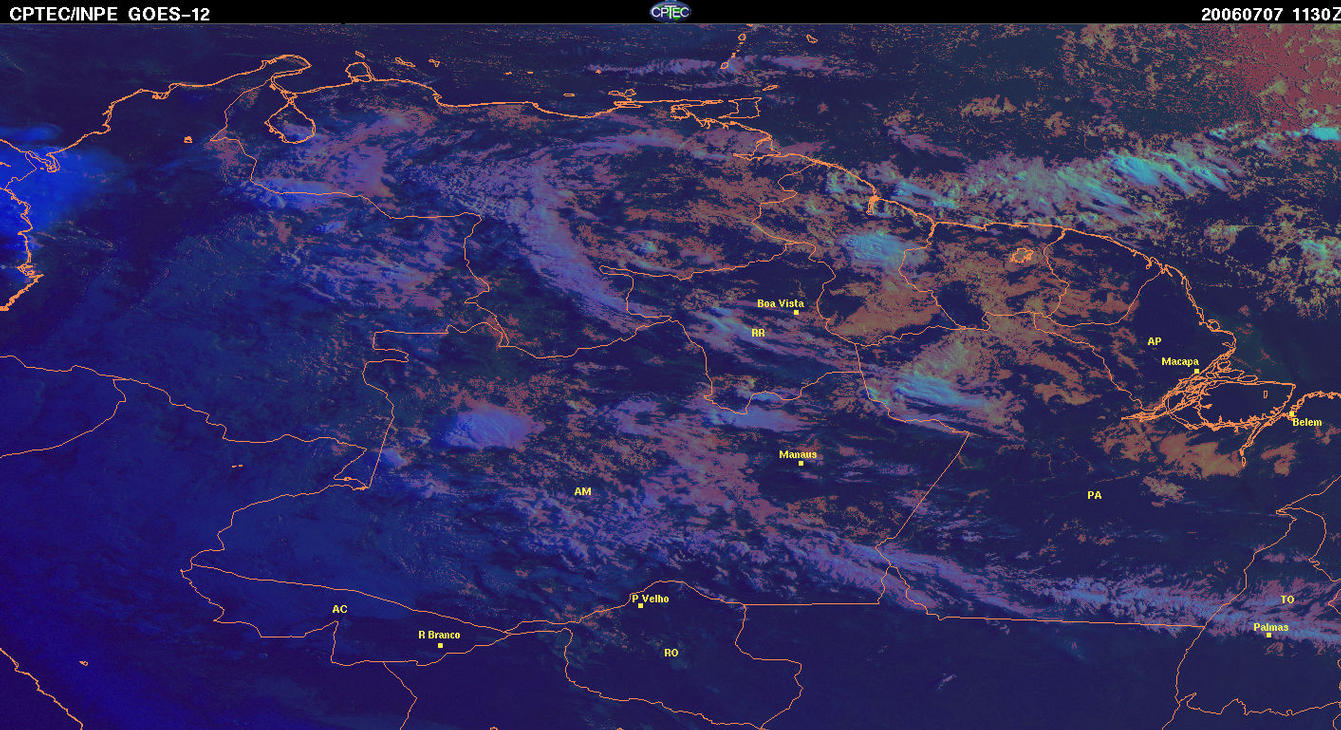This screenshot has width=1341, height=730.
Task: Click the CPTEC/INPE GOES-12 header text
Action: click(110, 14)
